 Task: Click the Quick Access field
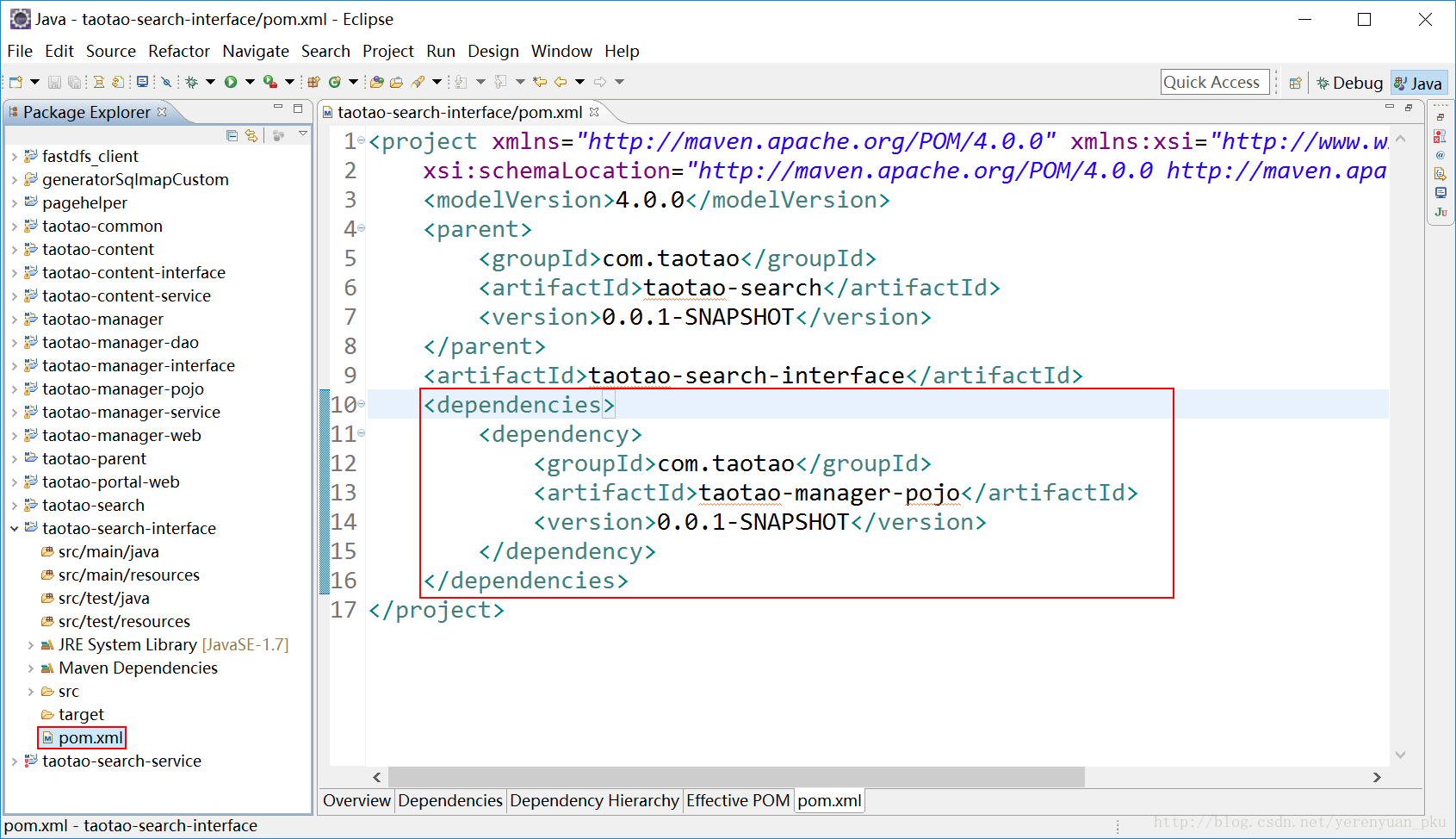click(1214, 82)
